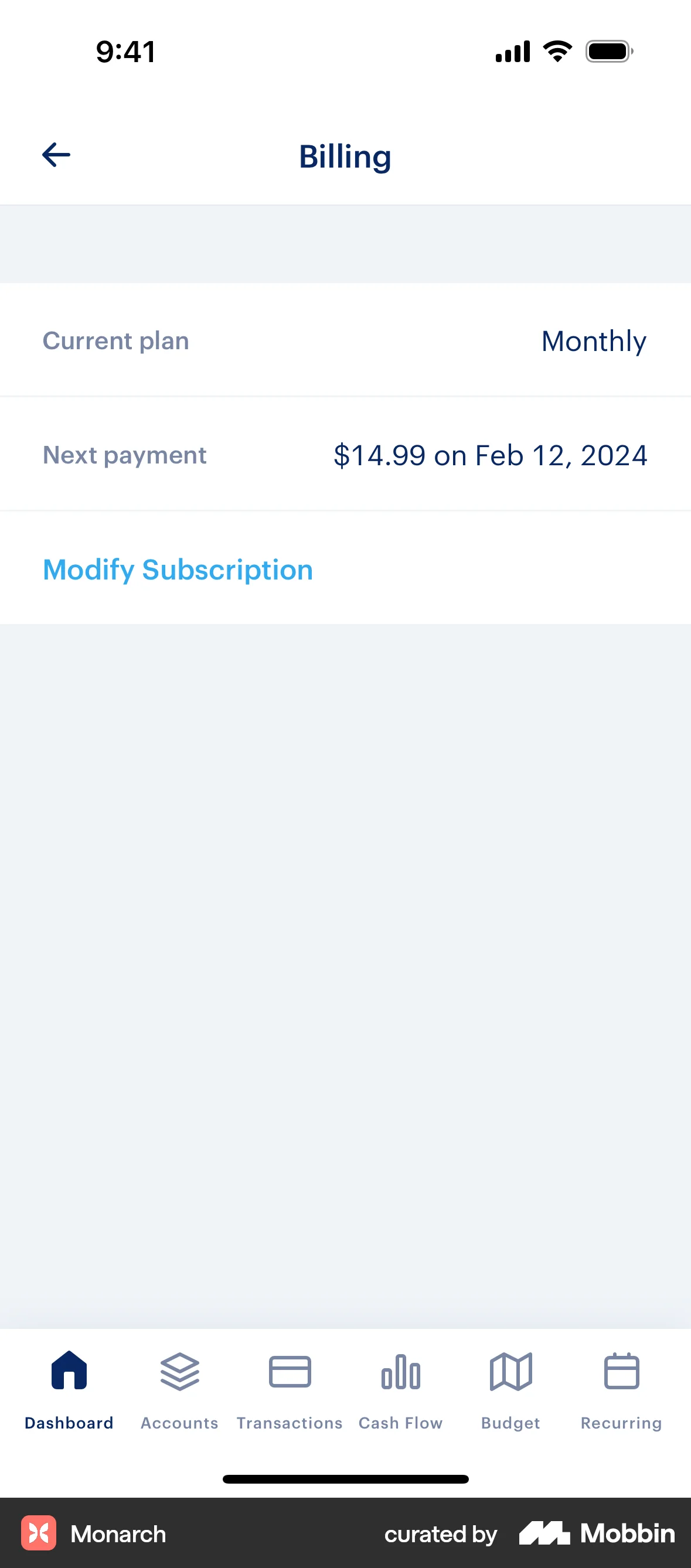Tap the Transactions card icon

click(290, 1371)
